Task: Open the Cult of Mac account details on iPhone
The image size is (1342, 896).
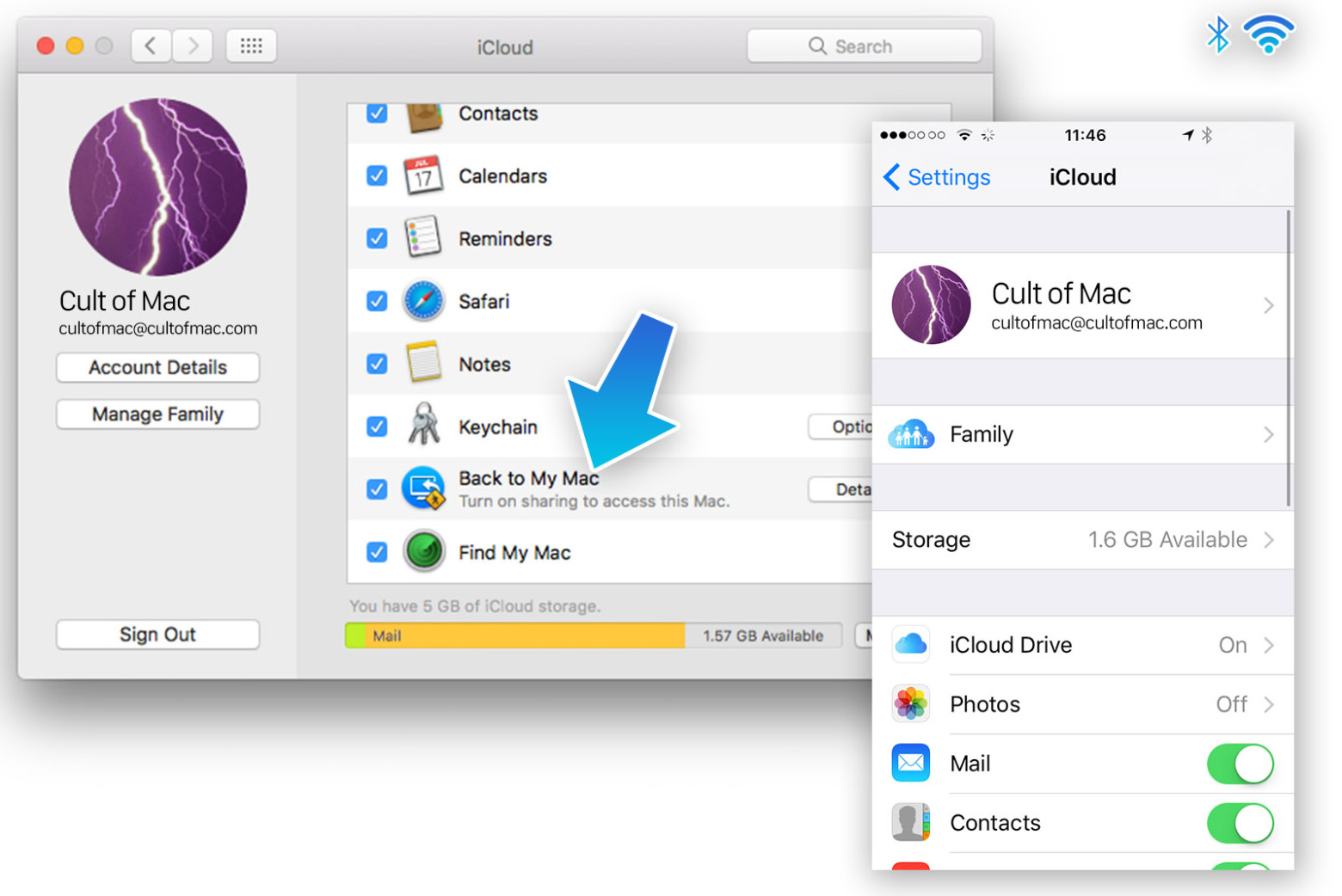Action: (x=1083, y=305)
